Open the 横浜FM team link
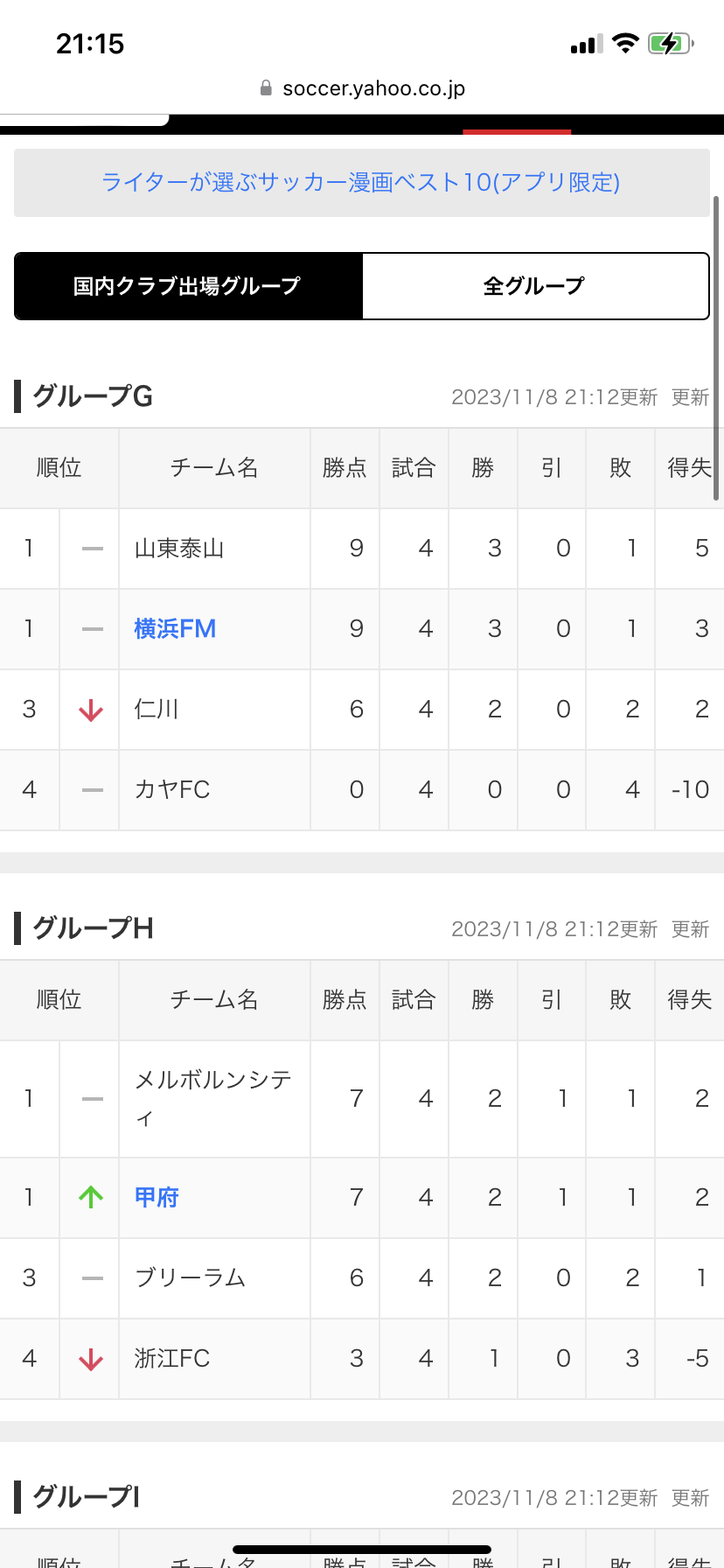This screenshot has width=724, height=1568. (175, 629)
